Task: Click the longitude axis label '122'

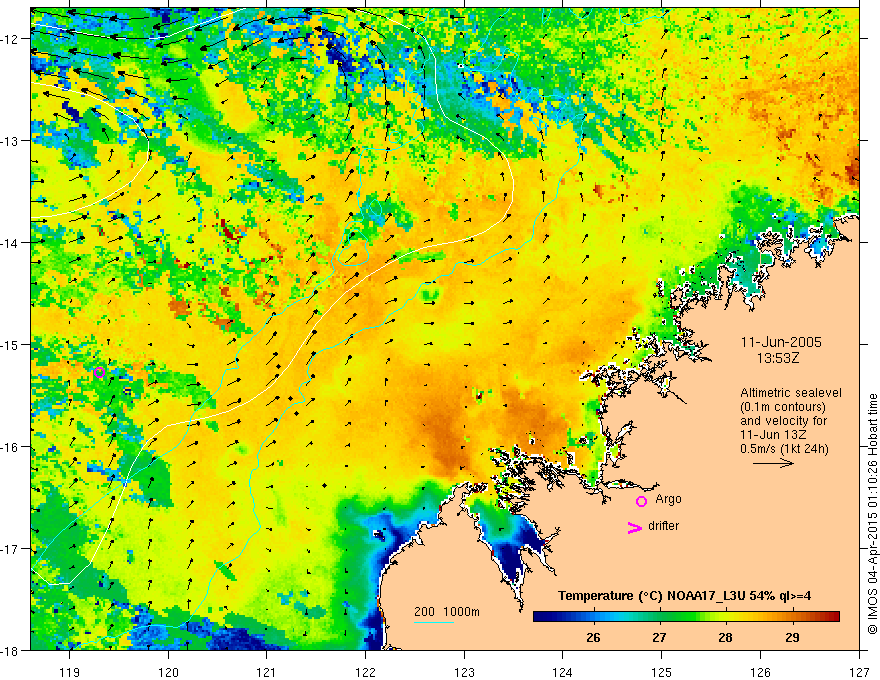Action: tap(365, 672)
